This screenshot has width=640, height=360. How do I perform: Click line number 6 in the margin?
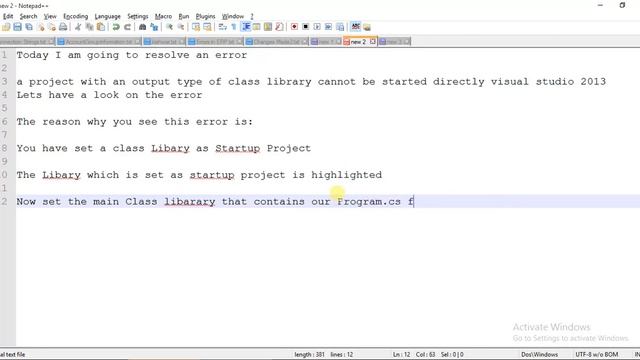pyautogui.click(x=4, y=122)
